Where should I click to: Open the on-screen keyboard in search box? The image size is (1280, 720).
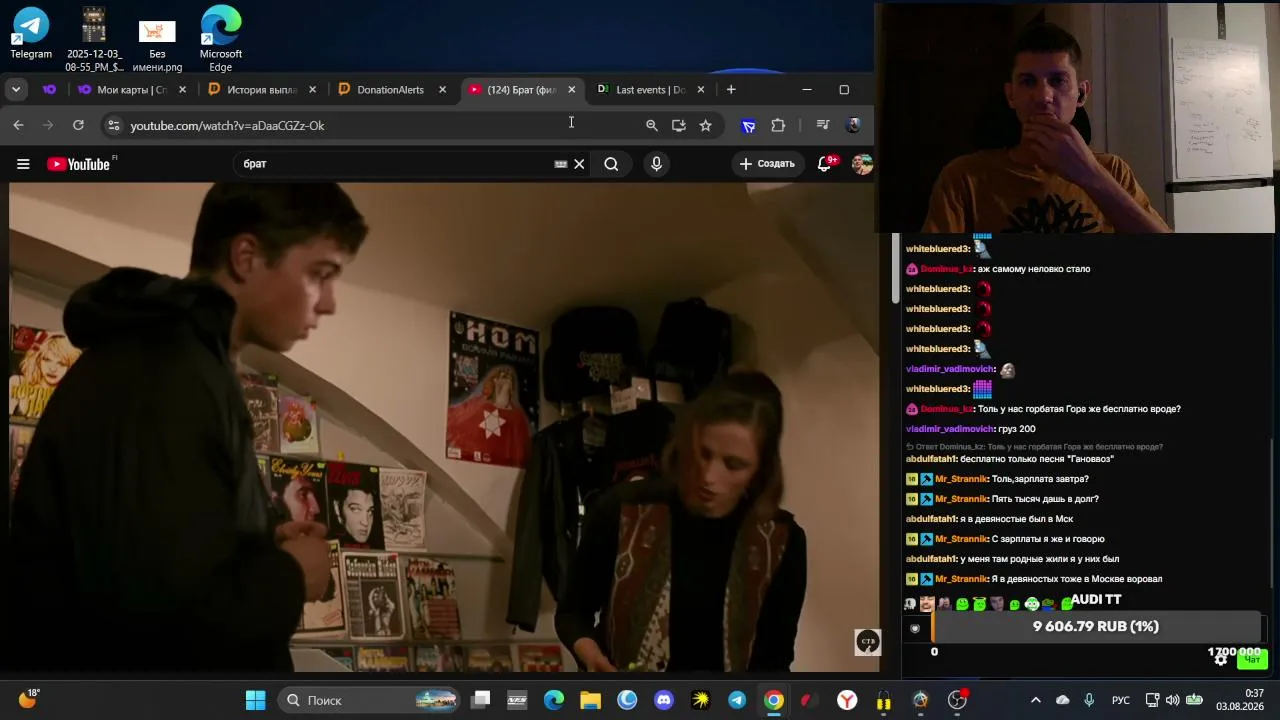tap(561, 164)
